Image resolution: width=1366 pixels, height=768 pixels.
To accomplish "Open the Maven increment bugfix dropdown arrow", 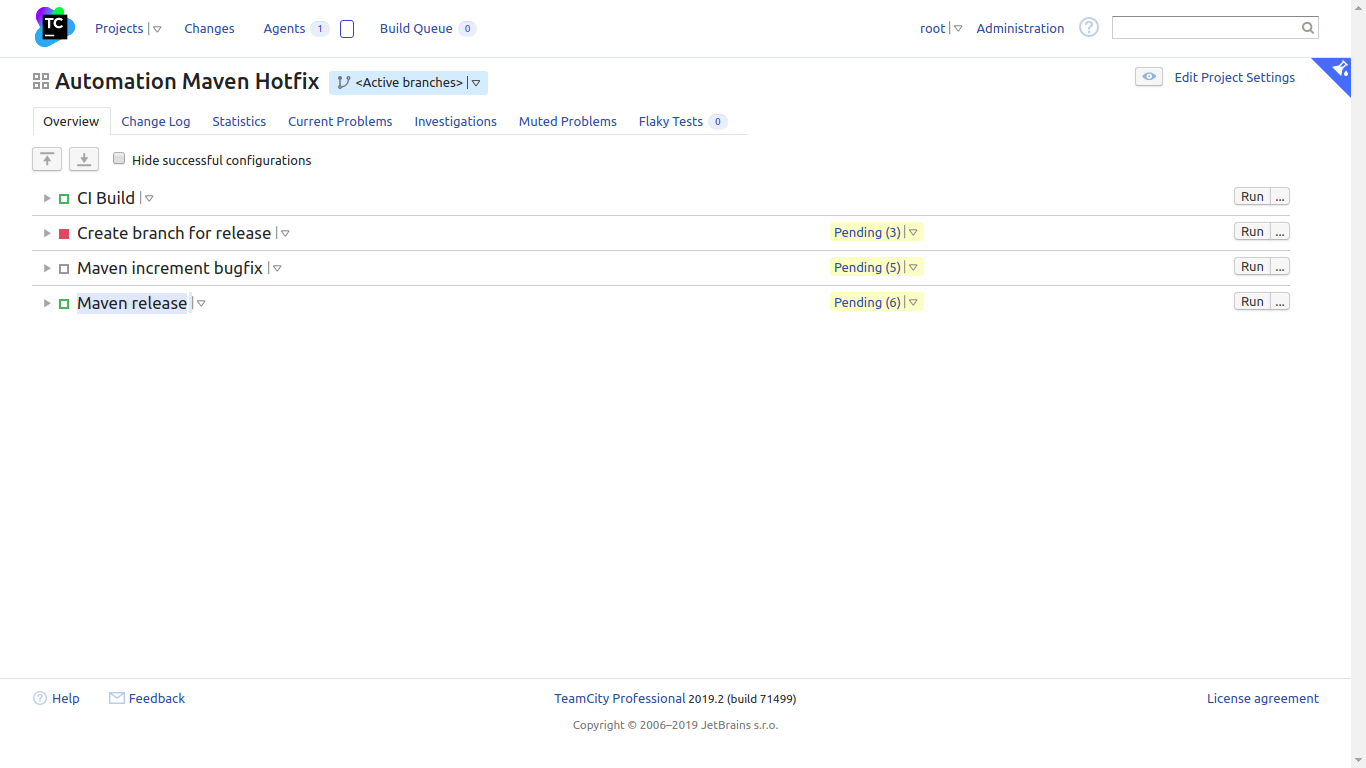I will click(277, 268).
